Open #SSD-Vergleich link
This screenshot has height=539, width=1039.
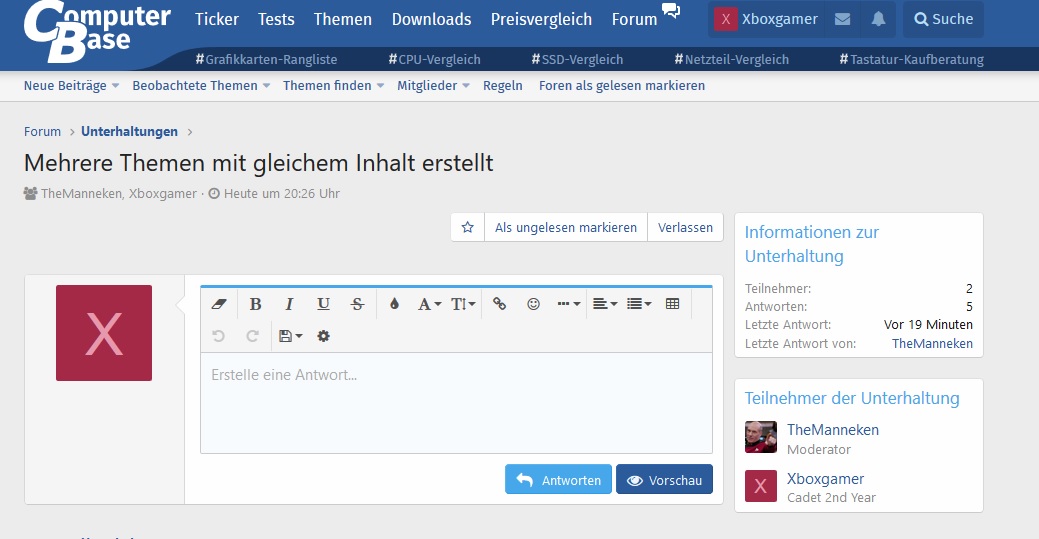coord(577,59)
